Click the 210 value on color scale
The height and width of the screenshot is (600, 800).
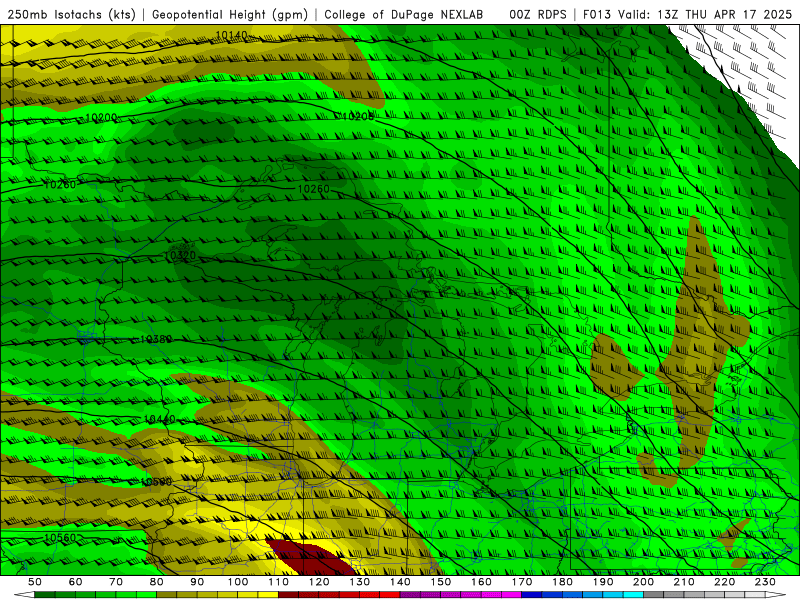[x=684, y=582]
